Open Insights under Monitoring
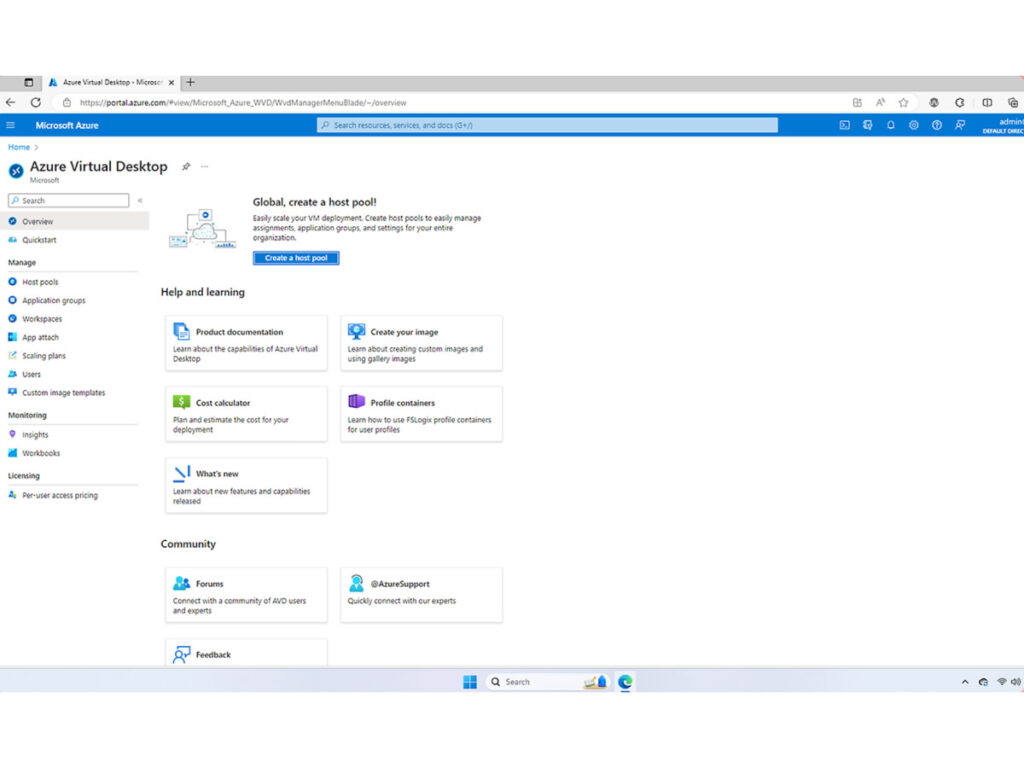 [x=35, y=435]
